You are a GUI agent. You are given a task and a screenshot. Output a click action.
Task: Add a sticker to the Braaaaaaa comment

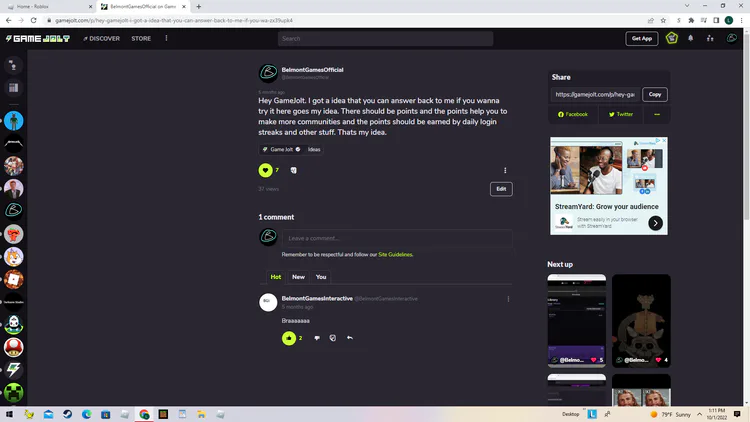point(333,338)
